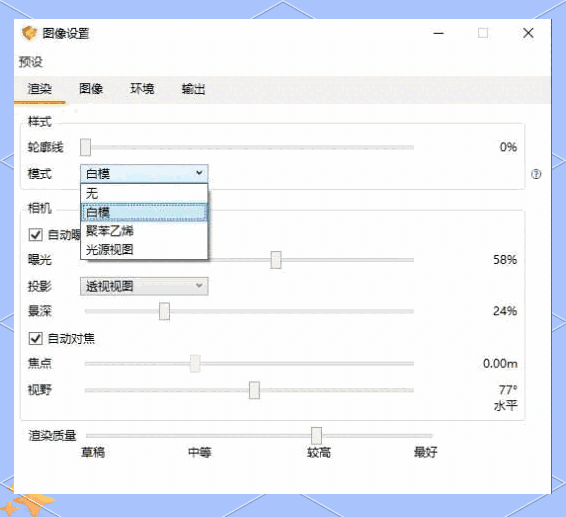The width and height of the screenshot is (566, 517).
Task: Switch to the 输出 tab
Action: click(x=193, y=88)
